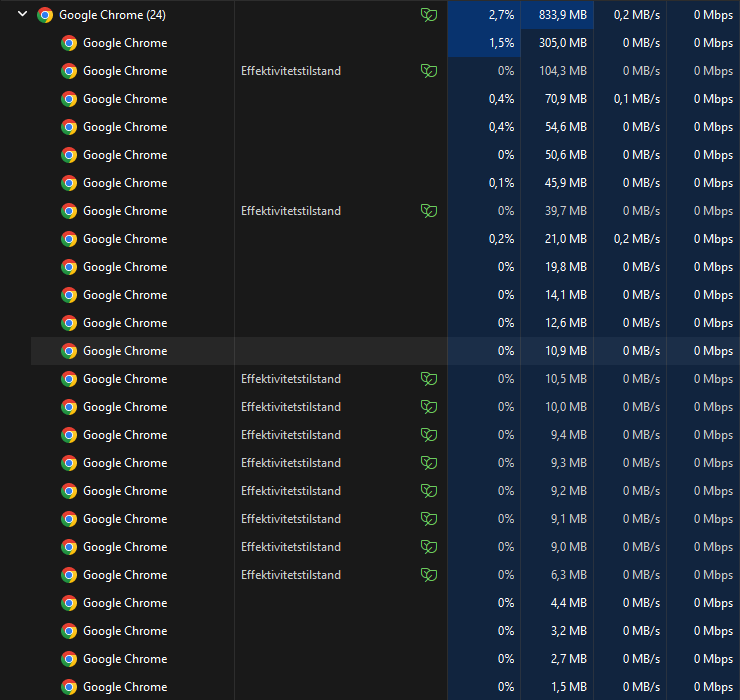Click the efficiency leaf icon on the Google Chrome (24) row
The height and width of the screenshot is (700, 740).
tap(429, 15)
